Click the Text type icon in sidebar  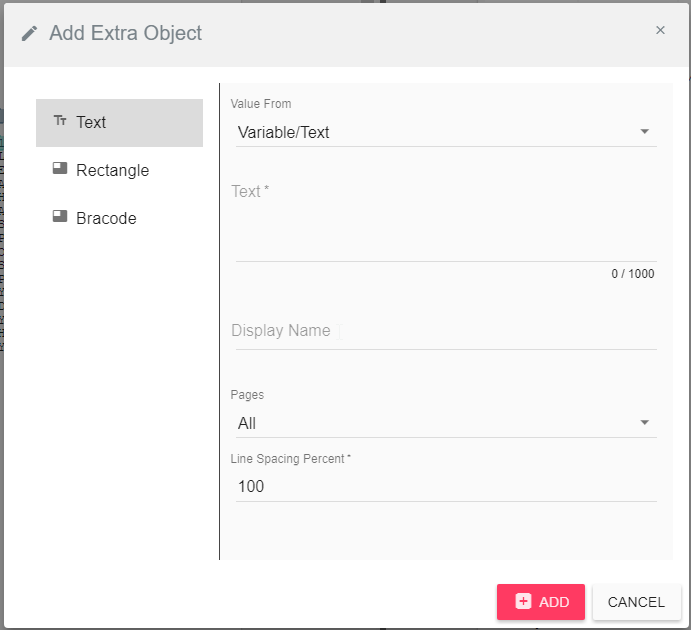click(60, 120)
